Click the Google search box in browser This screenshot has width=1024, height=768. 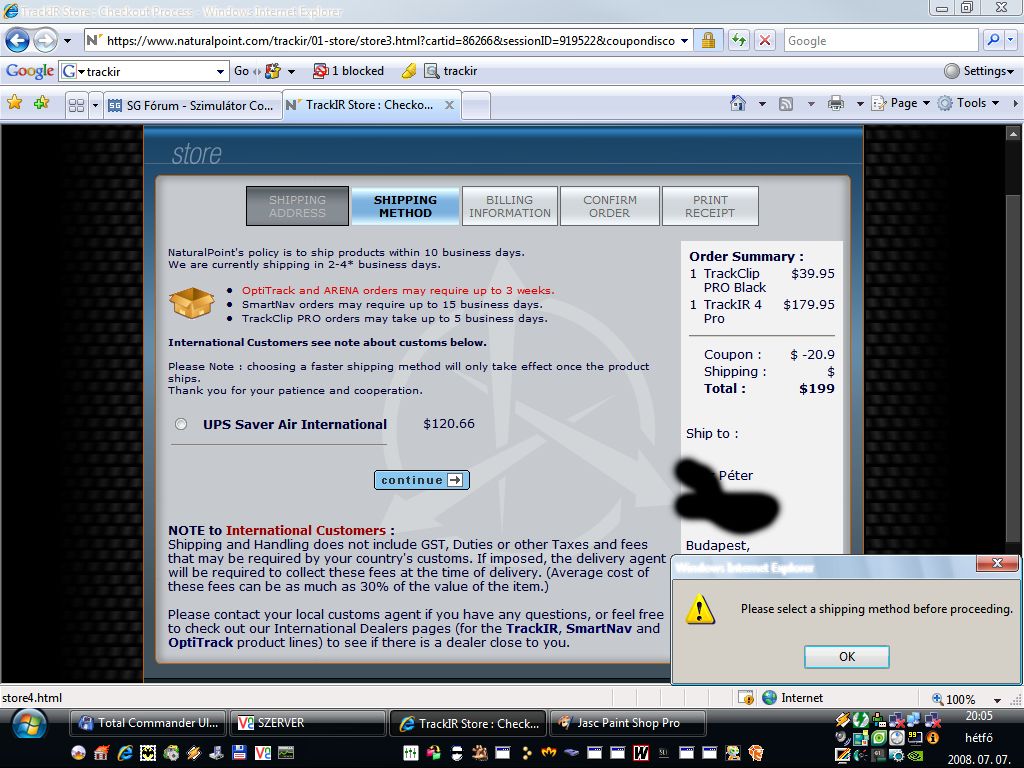click(880, 41)
